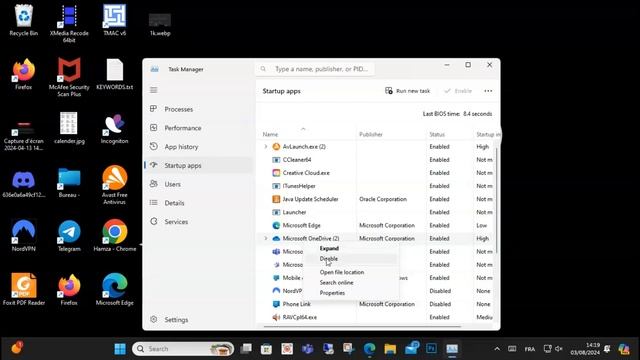Click the vertical scrollbar in startup list
Viewport: 640px width, 360px height.
coord(497,200)
